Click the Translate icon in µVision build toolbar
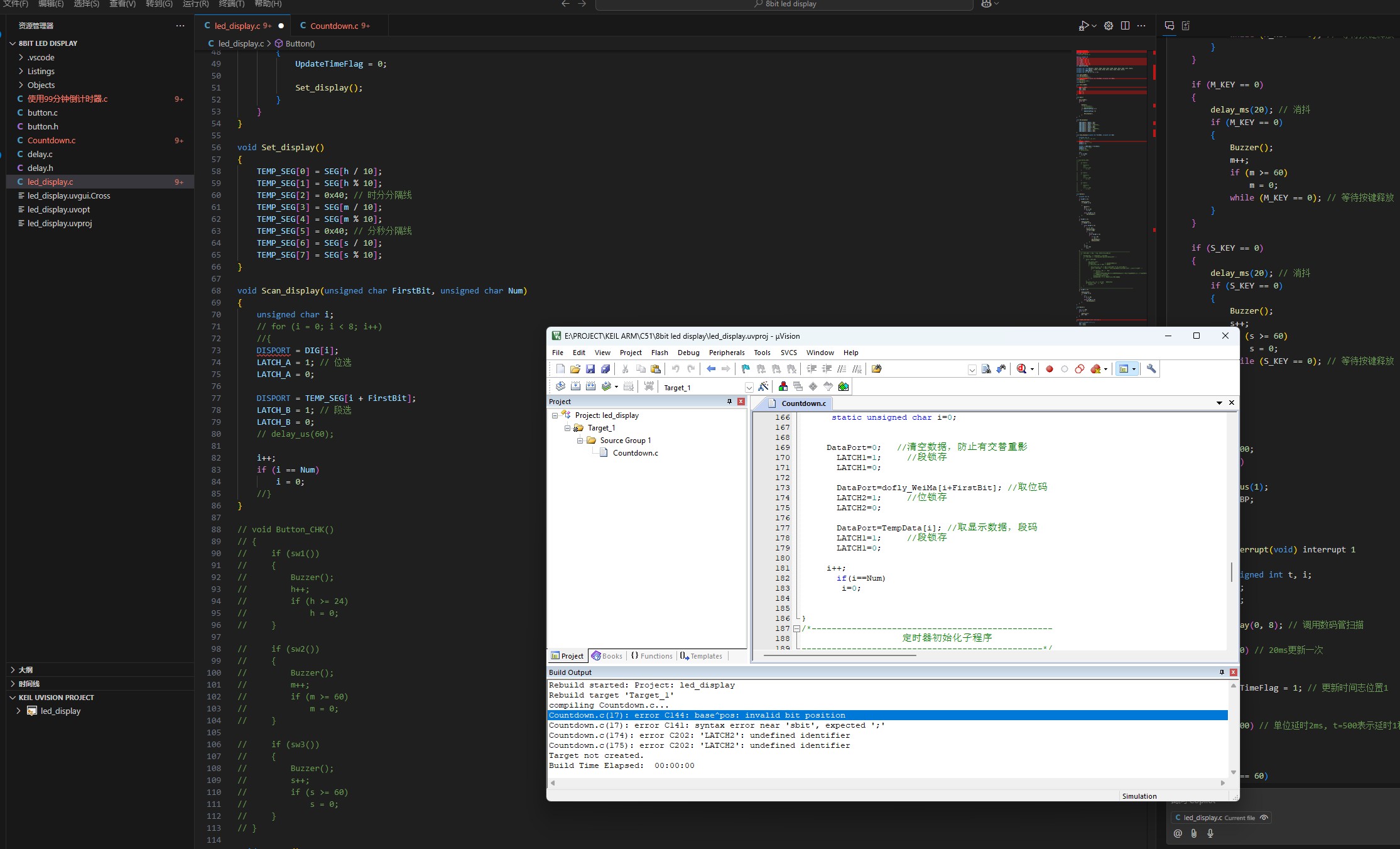 (560, 386)
